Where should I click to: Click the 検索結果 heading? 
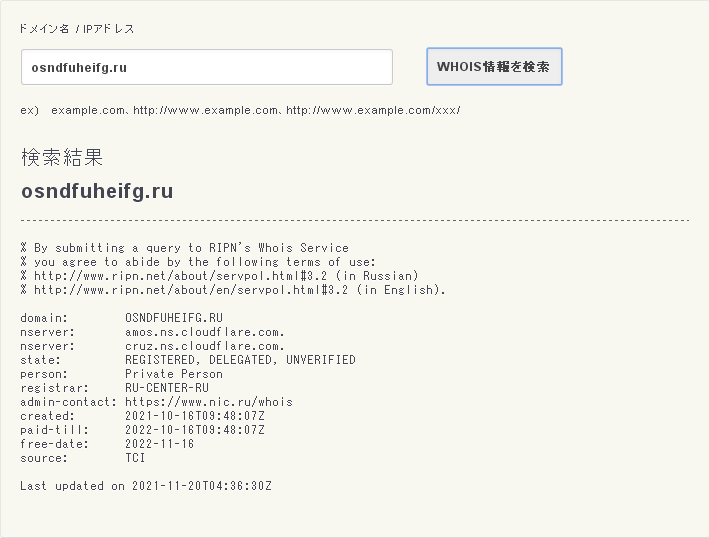(x=62, y=158)
